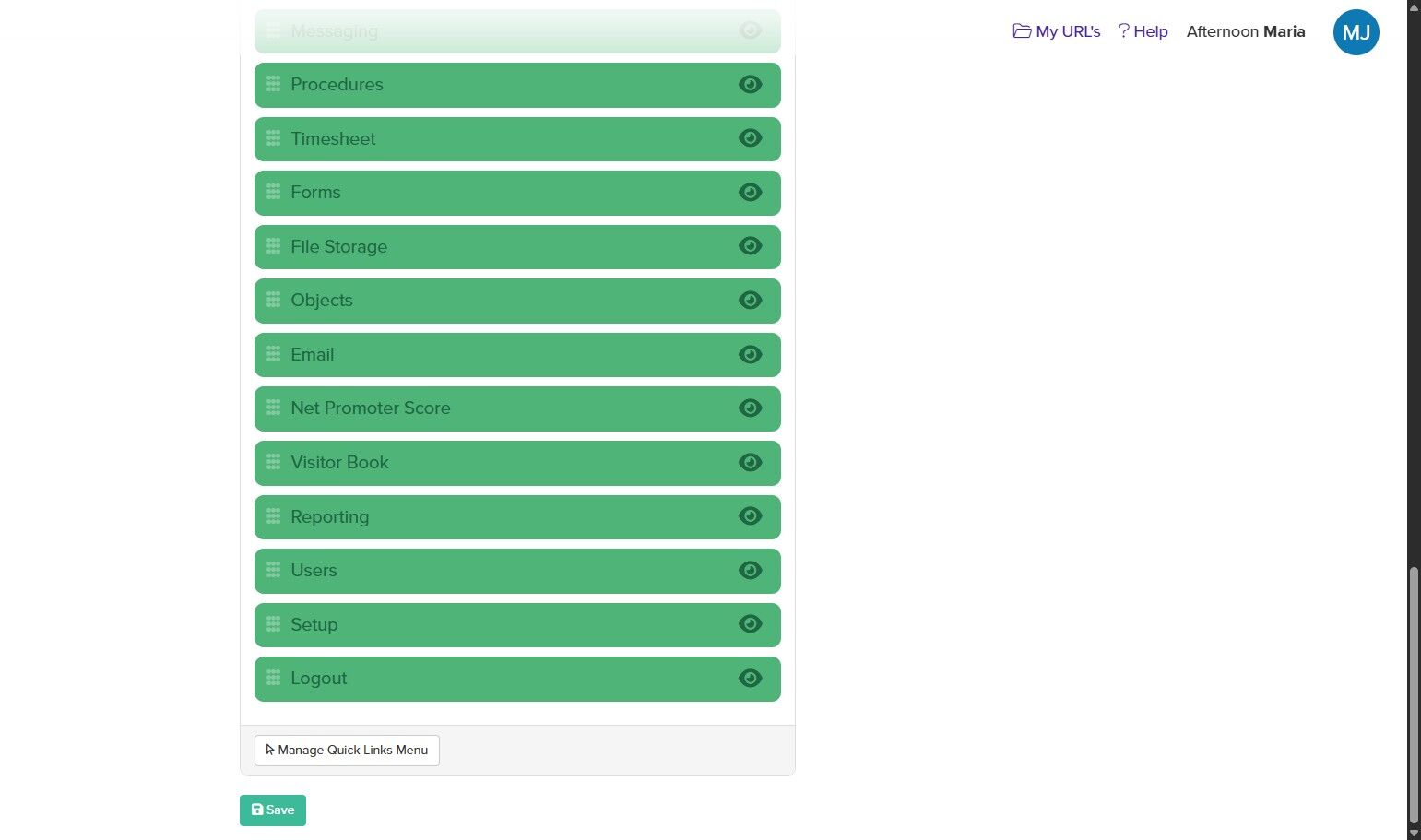This screenshot has width=1421, height=840.
Task: Save the menu configuration
Action: click(273, 810)
